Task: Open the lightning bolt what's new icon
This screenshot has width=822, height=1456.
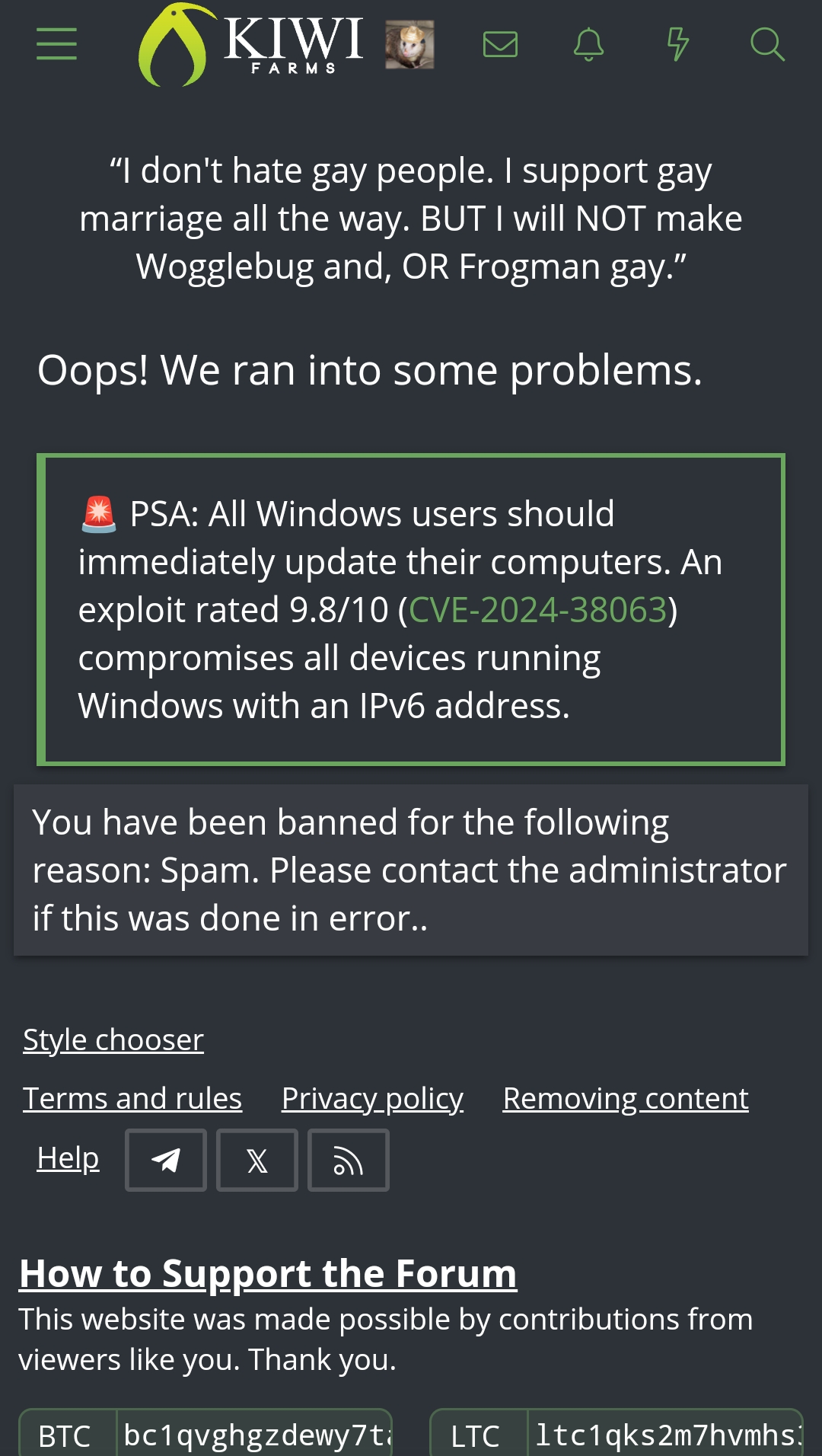Action: tap(677, 44)
